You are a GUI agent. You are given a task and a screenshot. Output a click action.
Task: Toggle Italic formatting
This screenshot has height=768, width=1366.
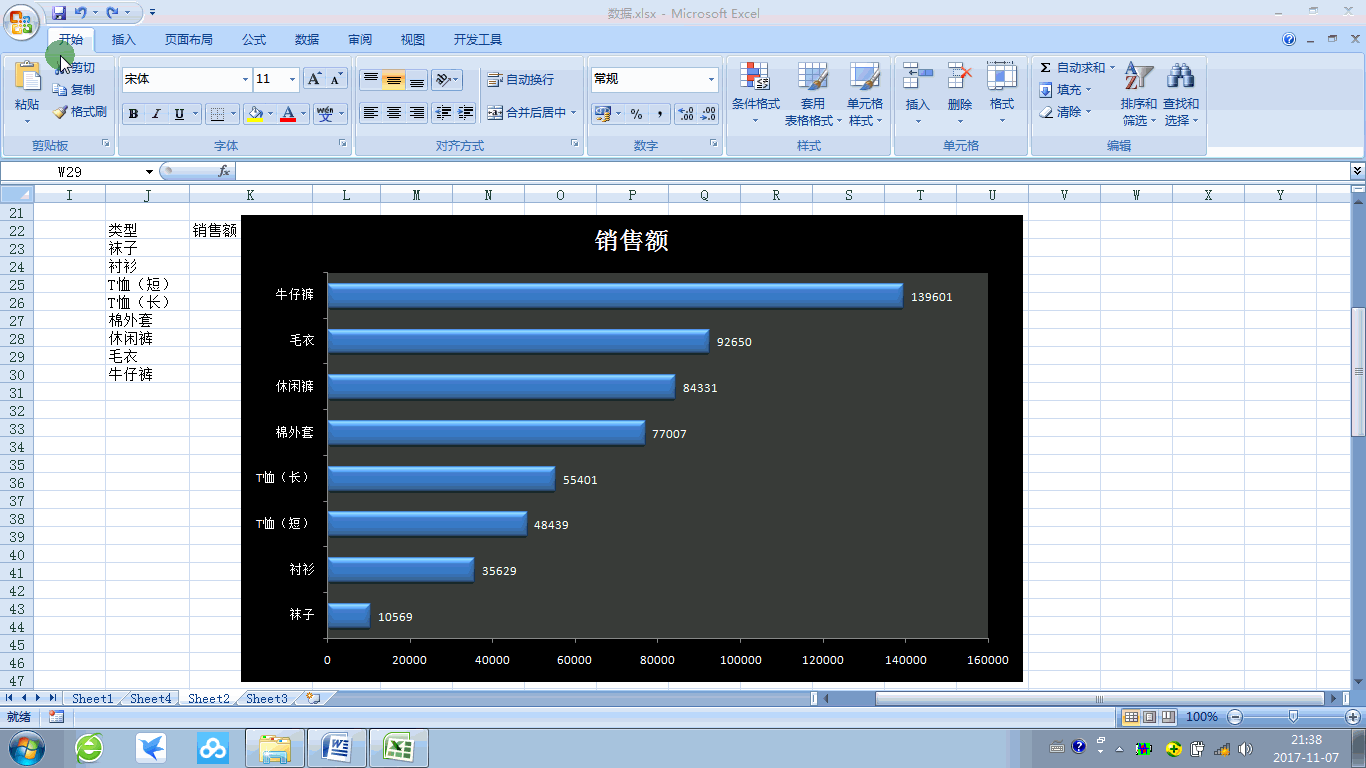tap(156, 114)
